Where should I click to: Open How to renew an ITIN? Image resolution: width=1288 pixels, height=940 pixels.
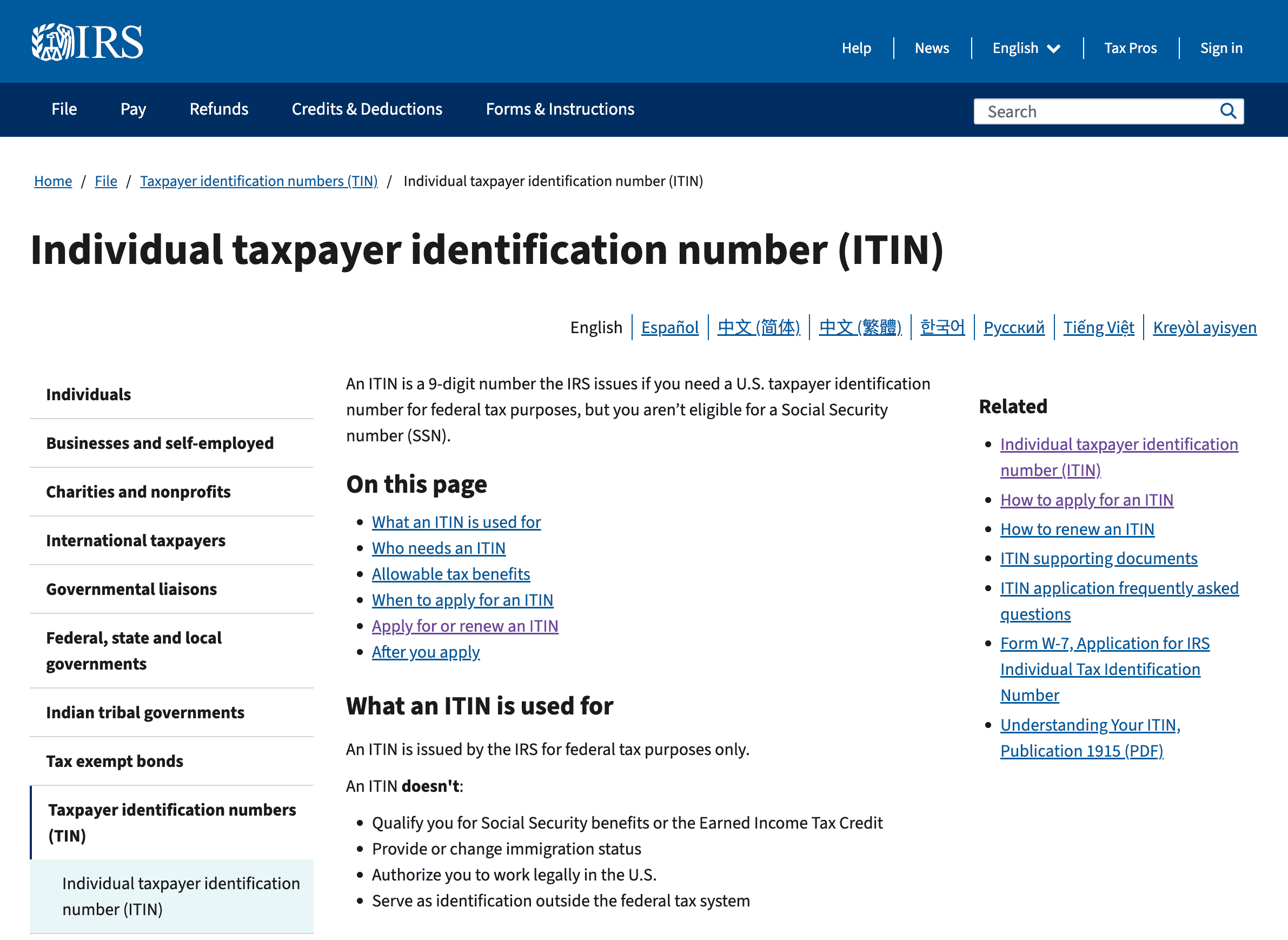coord(1077,529)
